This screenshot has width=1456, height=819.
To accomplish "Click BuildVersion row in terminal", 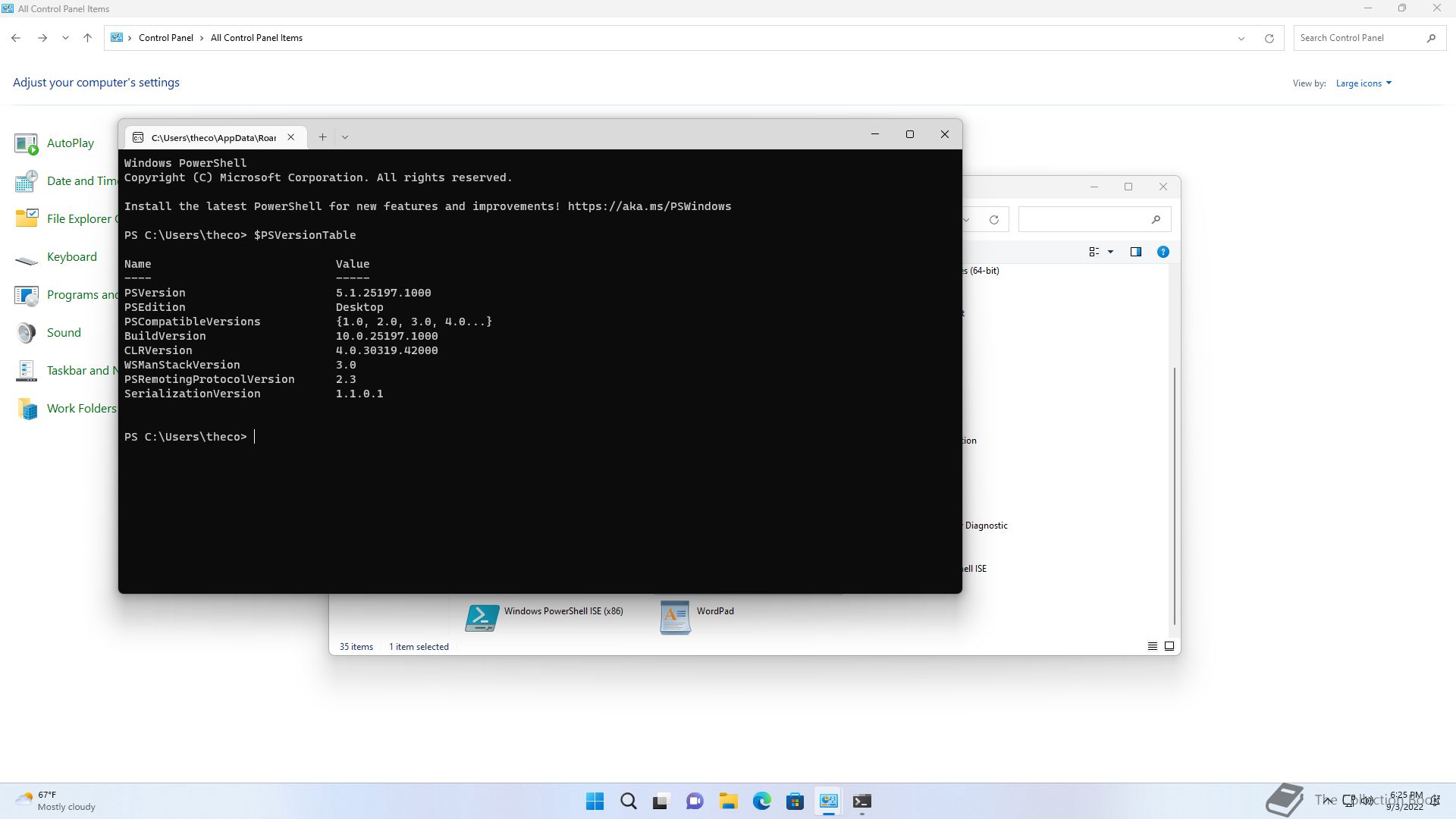I will (x=281, y=336).
